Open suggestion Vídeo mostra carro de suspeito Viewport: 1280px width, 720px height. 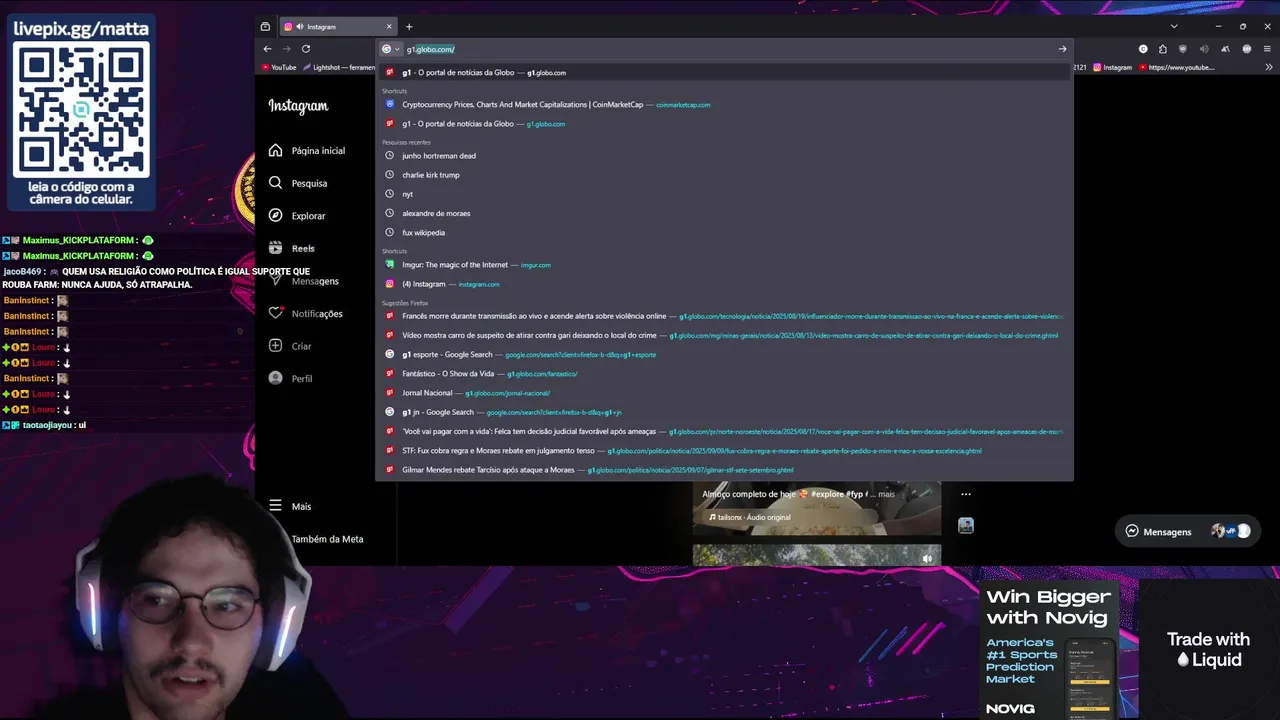pyautogui.click(x=724, y=335)
